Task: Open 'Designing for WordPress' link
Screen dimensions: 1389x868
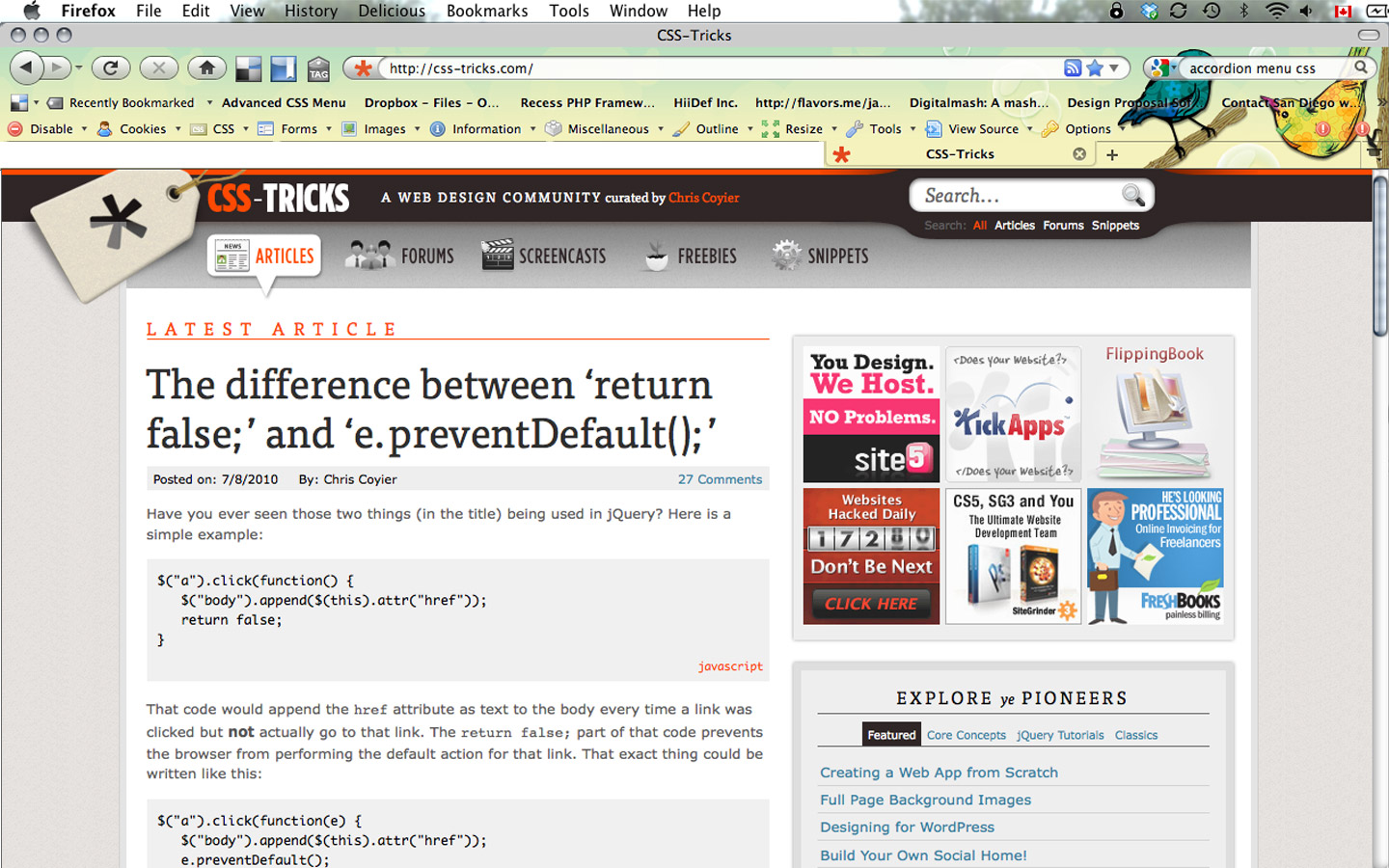Action: pos(907,827)
